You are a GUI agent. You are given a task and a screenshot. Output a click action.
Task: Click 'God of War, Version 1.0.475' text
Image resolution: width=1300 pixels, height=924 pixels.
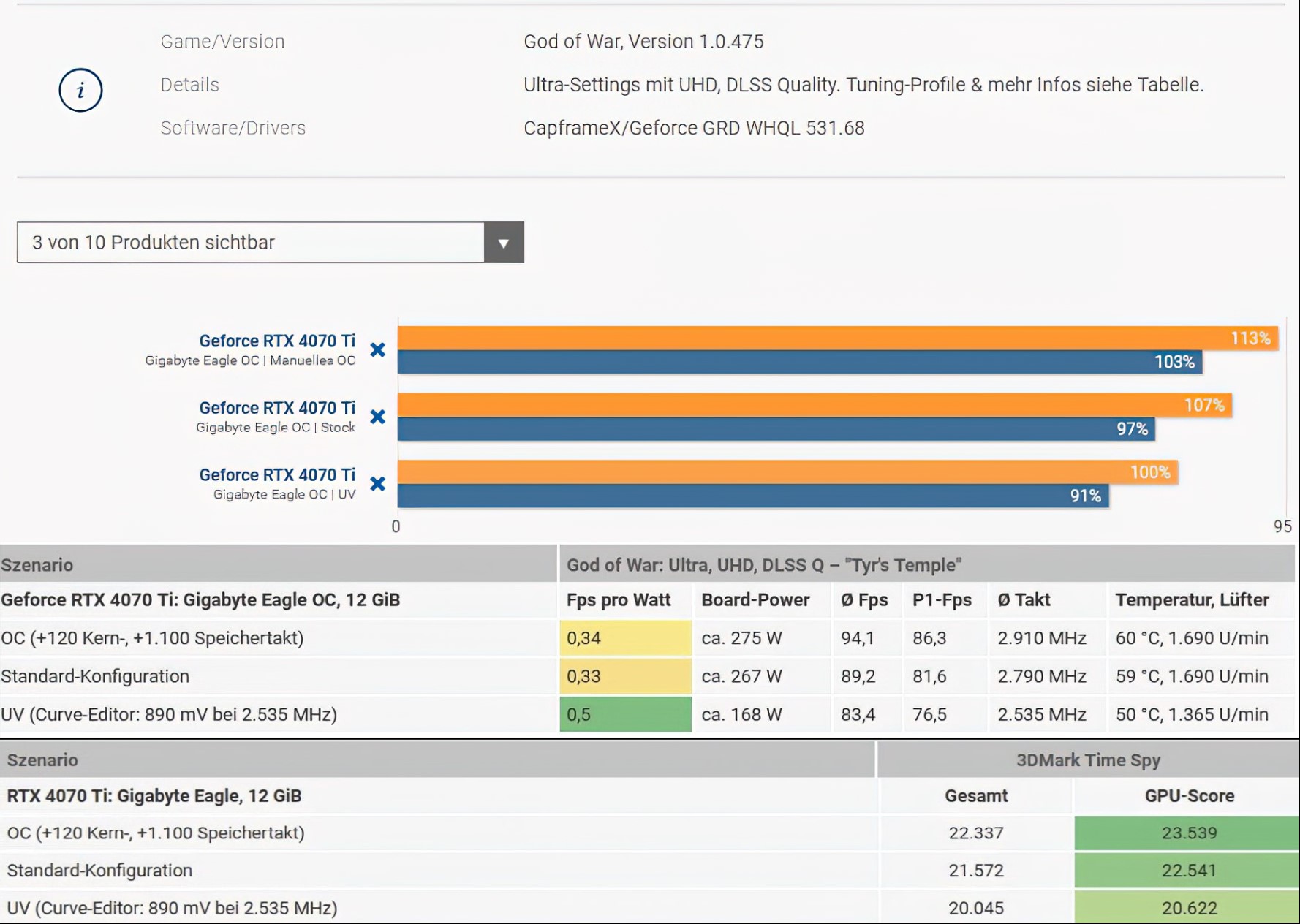(643, 42)
